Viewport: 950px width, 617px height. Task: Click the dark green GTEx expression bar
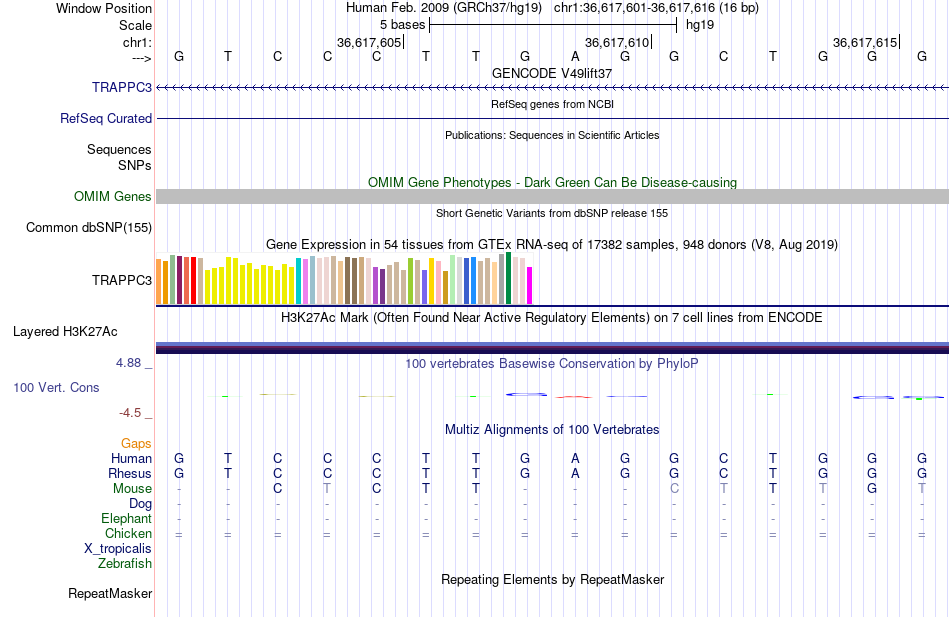[508, 278]
